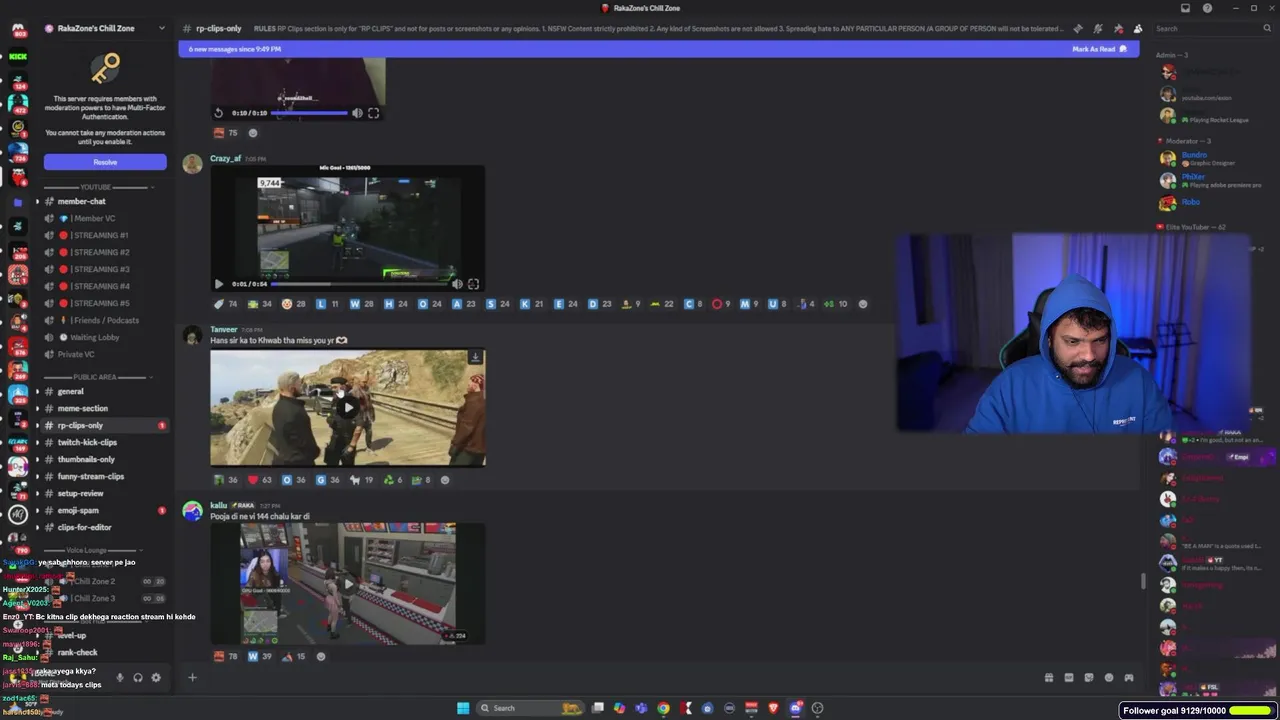Screen dimensions: 1280x720
Task: Download Tanveer's video via corner icon
Action: (475, 357)
